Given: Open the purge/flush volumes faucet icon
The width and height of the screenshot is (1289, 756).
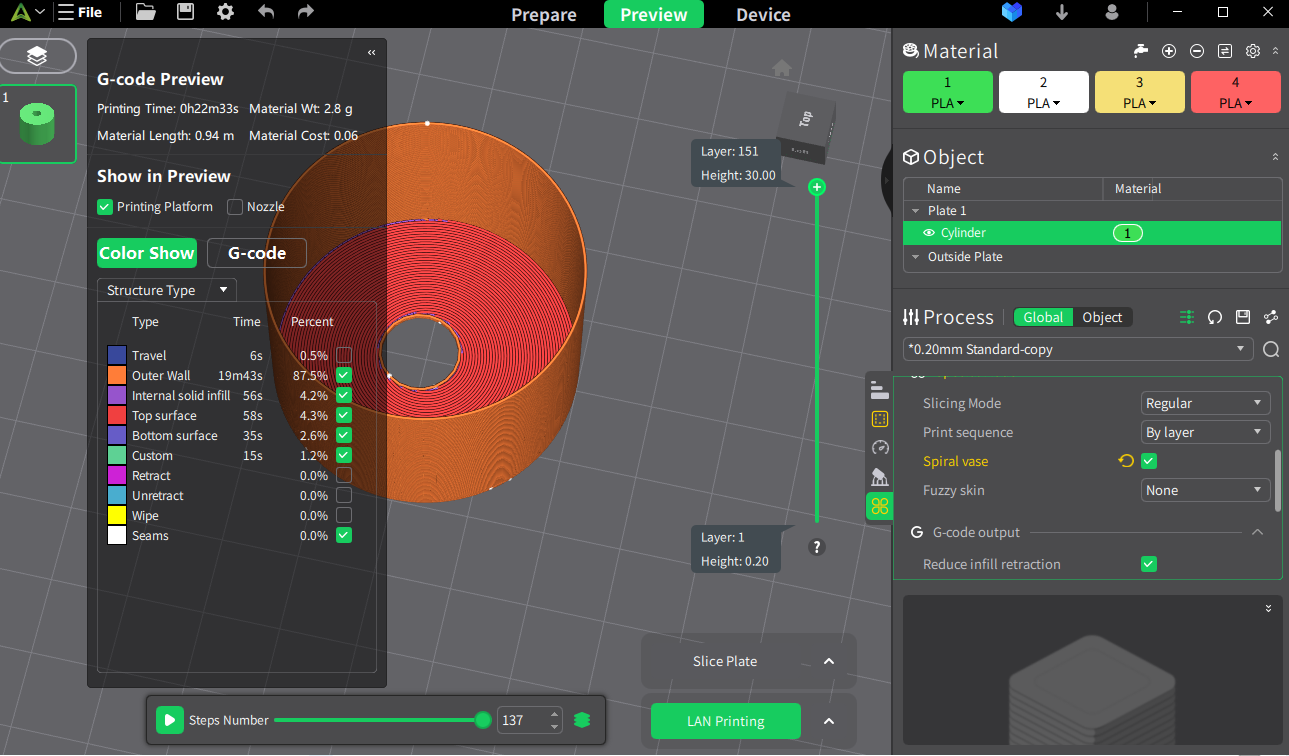Looking at the screenshot, I should [1141, 51].
